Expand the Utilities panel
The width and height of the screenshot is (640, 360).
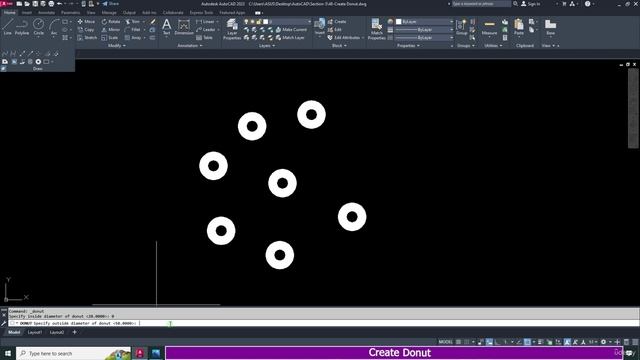[x=493, y=46]
